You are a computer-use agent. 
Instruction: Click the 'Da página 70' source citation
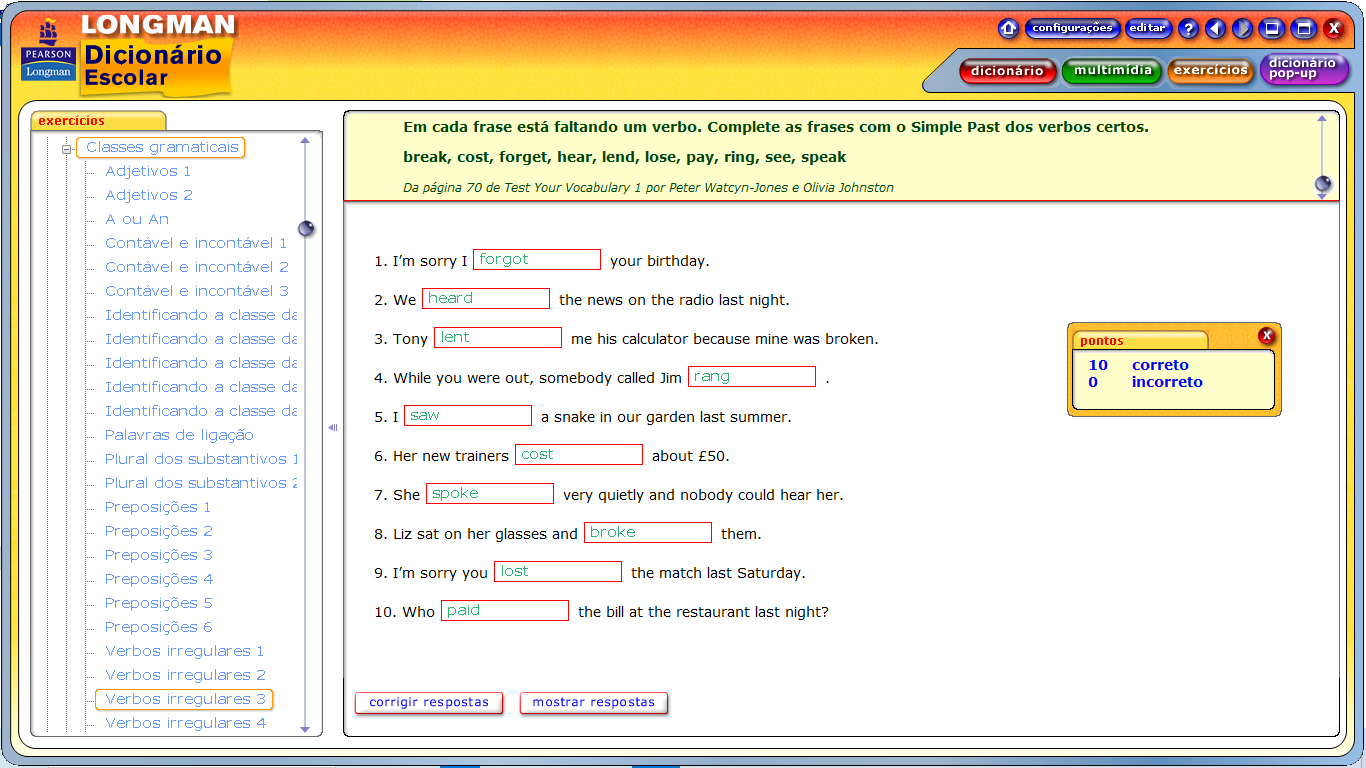[x=648, y=187]
